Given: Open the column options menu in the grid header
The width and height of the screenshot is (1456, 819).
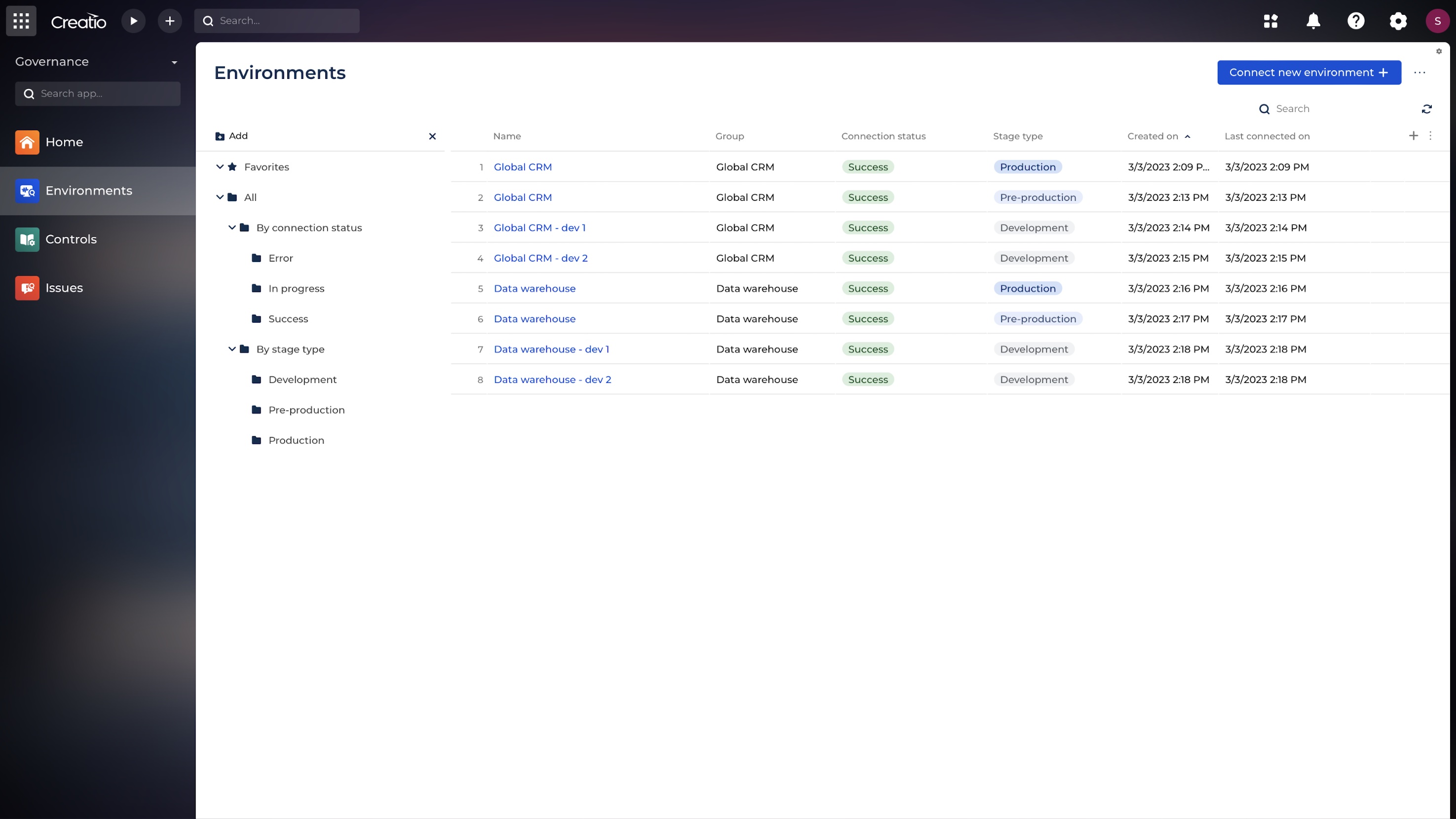Looking at the screenshot, I should (1430, 136).
